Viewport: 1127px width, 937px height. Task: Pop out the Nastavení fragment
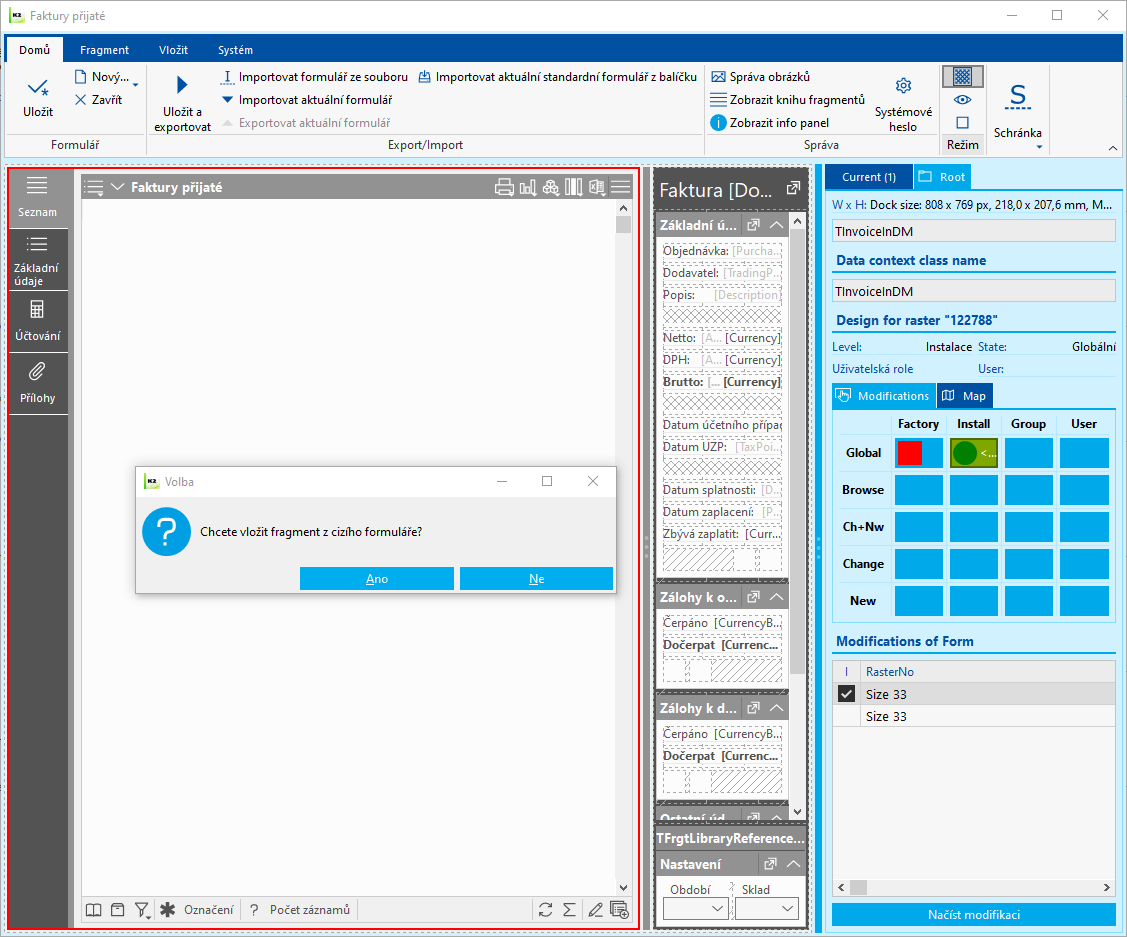click(770, 864)
